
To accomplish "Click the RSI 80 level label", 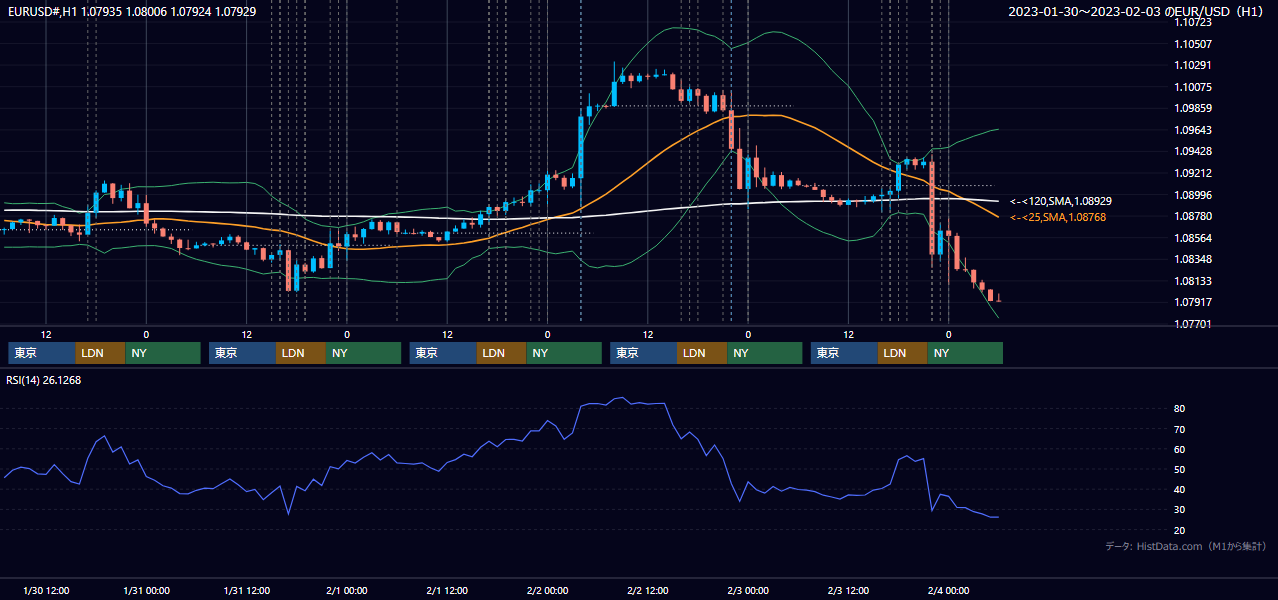I will [1180, 409].
